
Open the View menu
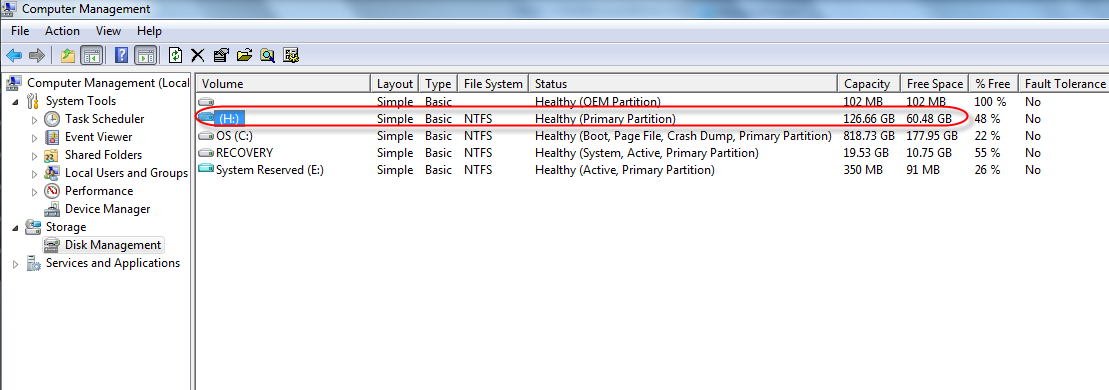pos(108,31)
